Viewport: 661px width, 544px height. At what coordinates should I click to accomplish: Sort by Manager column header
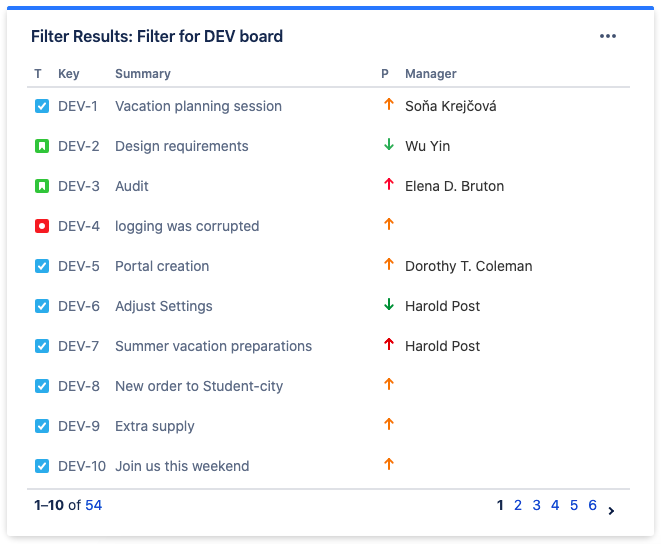430,74
